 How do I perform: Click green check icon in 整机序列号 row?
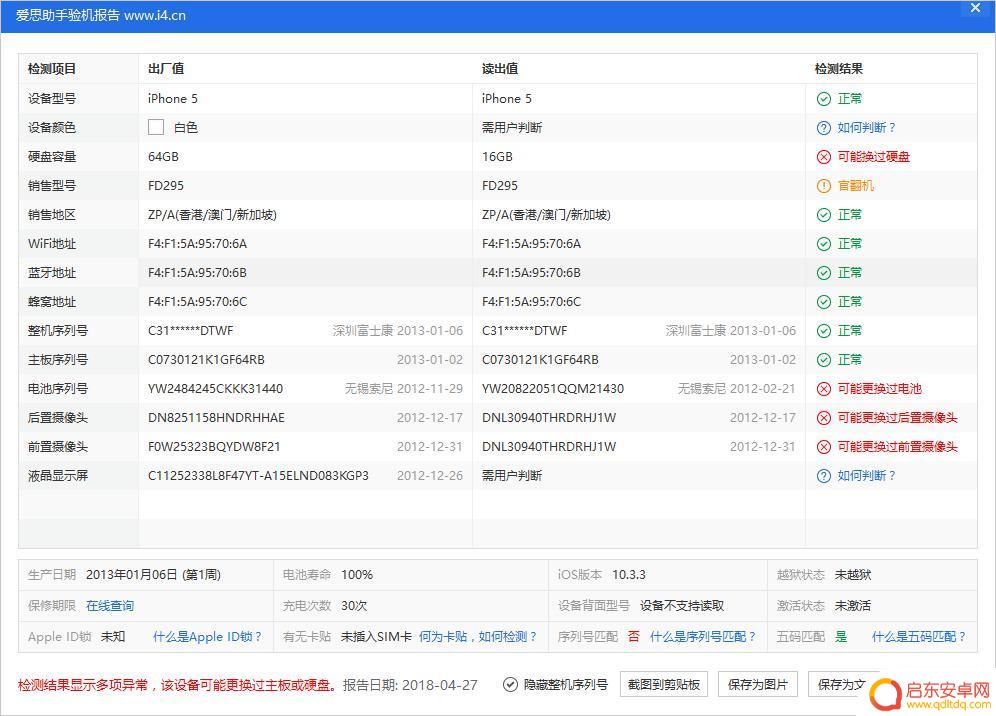click(823, 331)
